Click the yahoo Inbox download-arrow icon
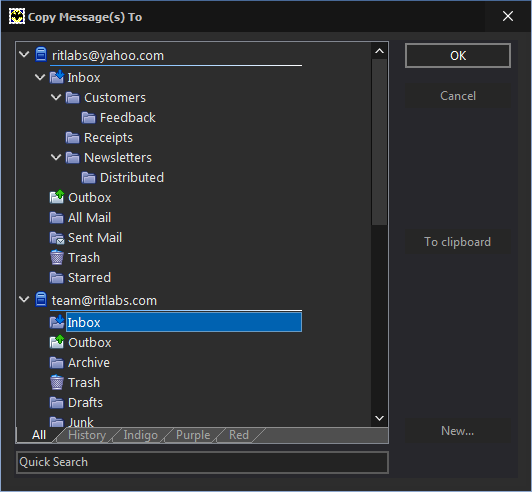Image resolution: width=532 pixels, height=492 pixels. pos(56,77)
